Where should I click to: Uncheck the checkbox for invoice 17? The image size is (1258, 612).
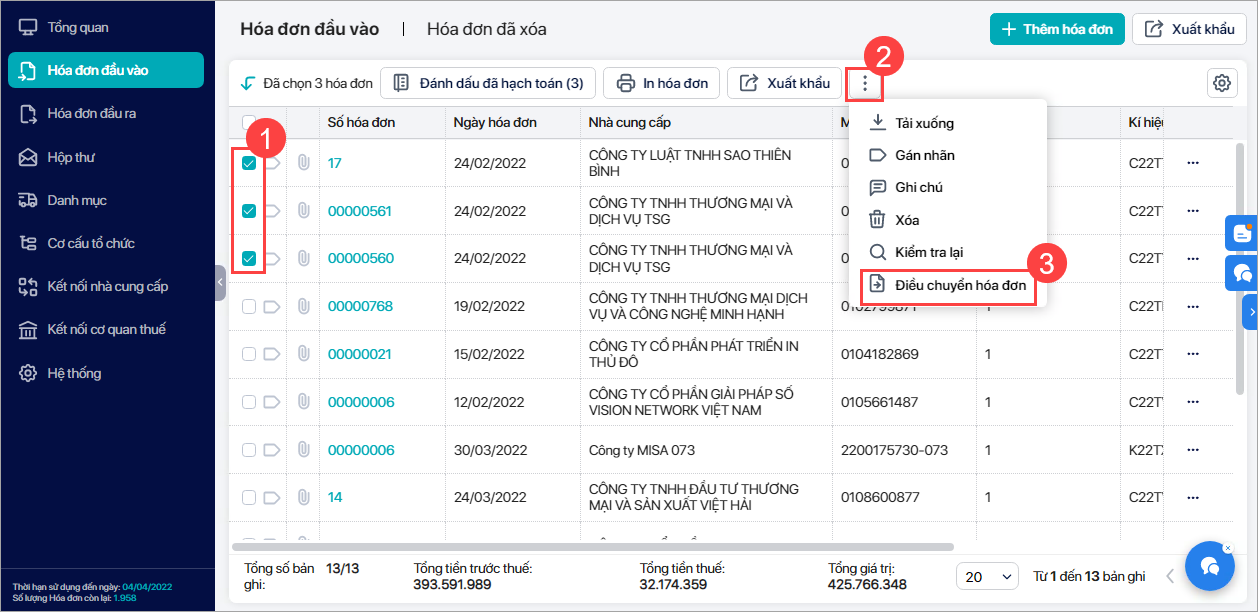[249, 163]
